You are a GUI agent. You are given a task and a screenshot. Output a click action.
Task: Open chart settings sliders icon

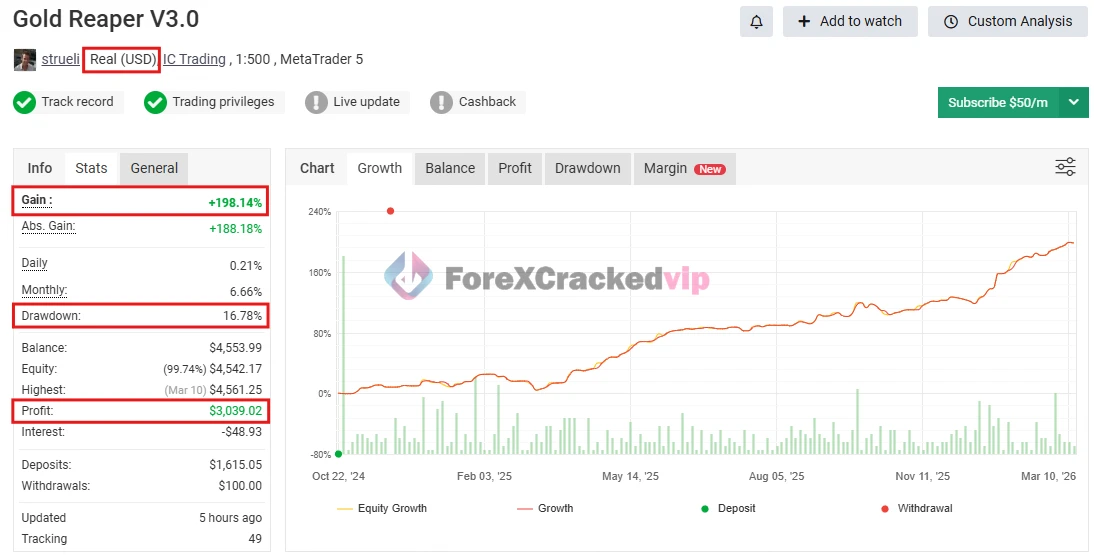click(x=1065, y=167)
